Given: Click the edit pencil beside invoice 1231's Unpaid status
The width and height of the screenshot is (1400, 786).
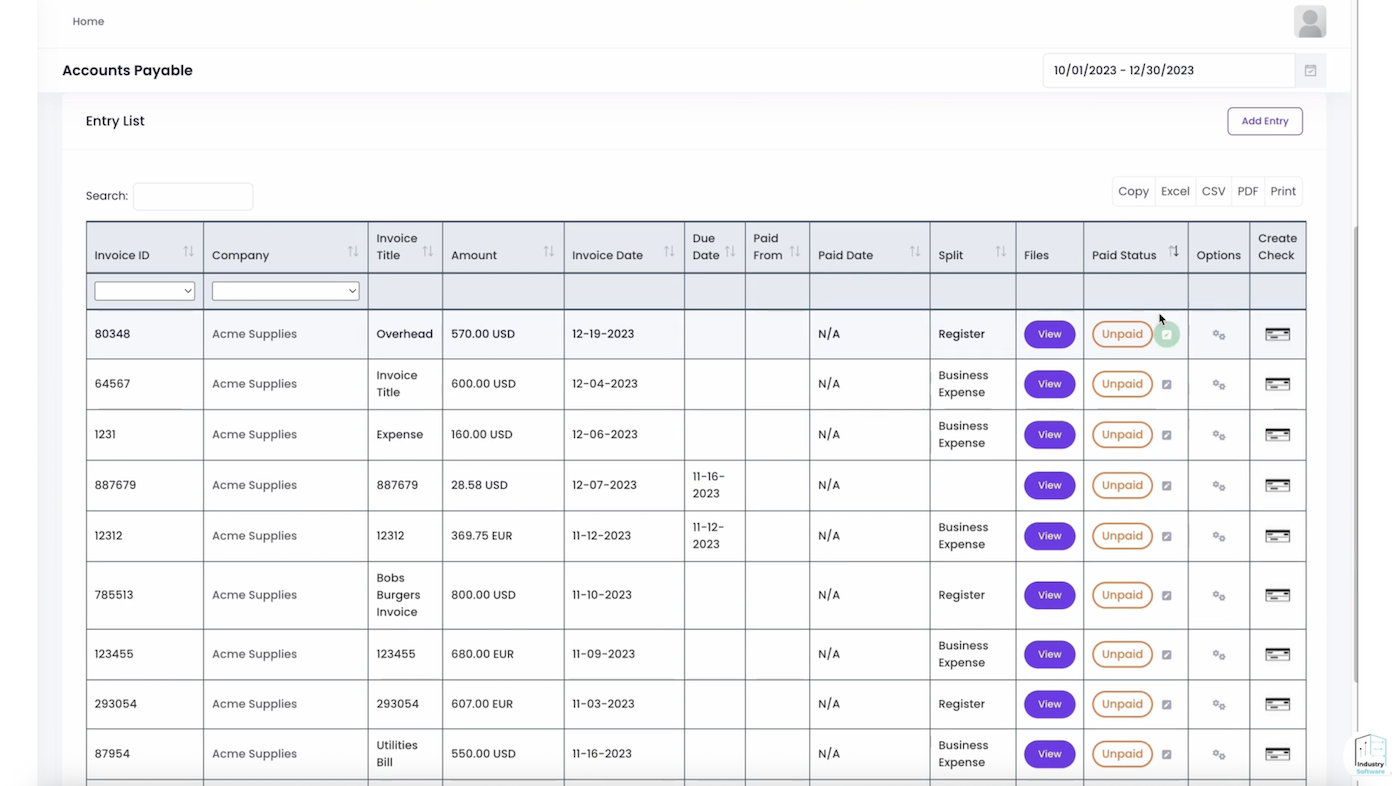Looking at the screenshot, I should point(1166,435).
